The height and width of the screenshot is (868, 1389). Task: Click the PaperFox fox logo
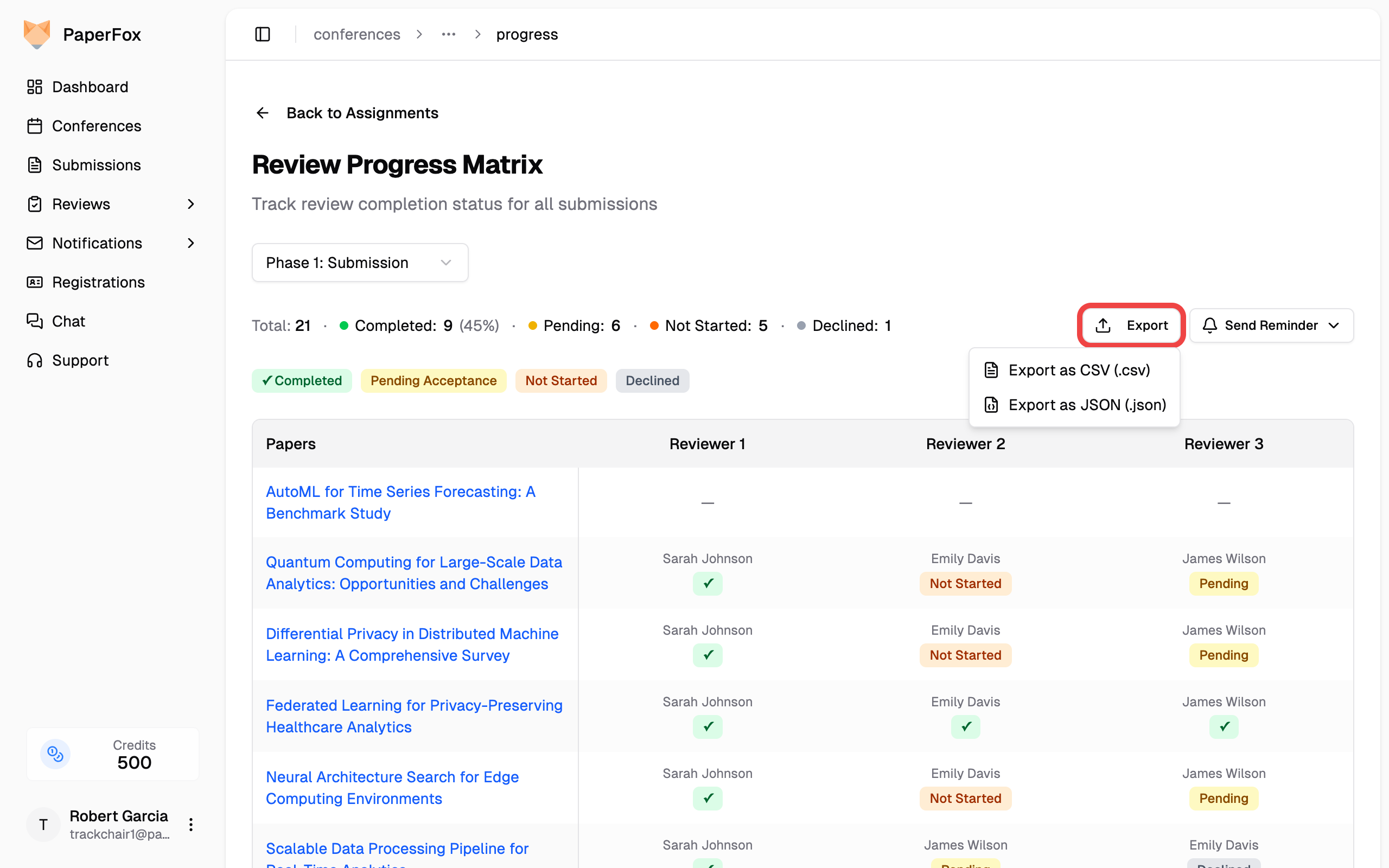(x=37, y=34)
